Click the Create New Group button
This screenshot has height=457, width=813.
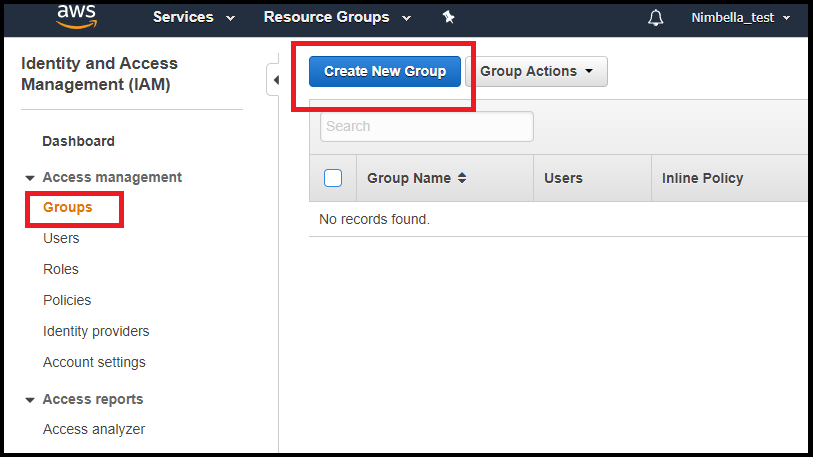pos(385,72)
